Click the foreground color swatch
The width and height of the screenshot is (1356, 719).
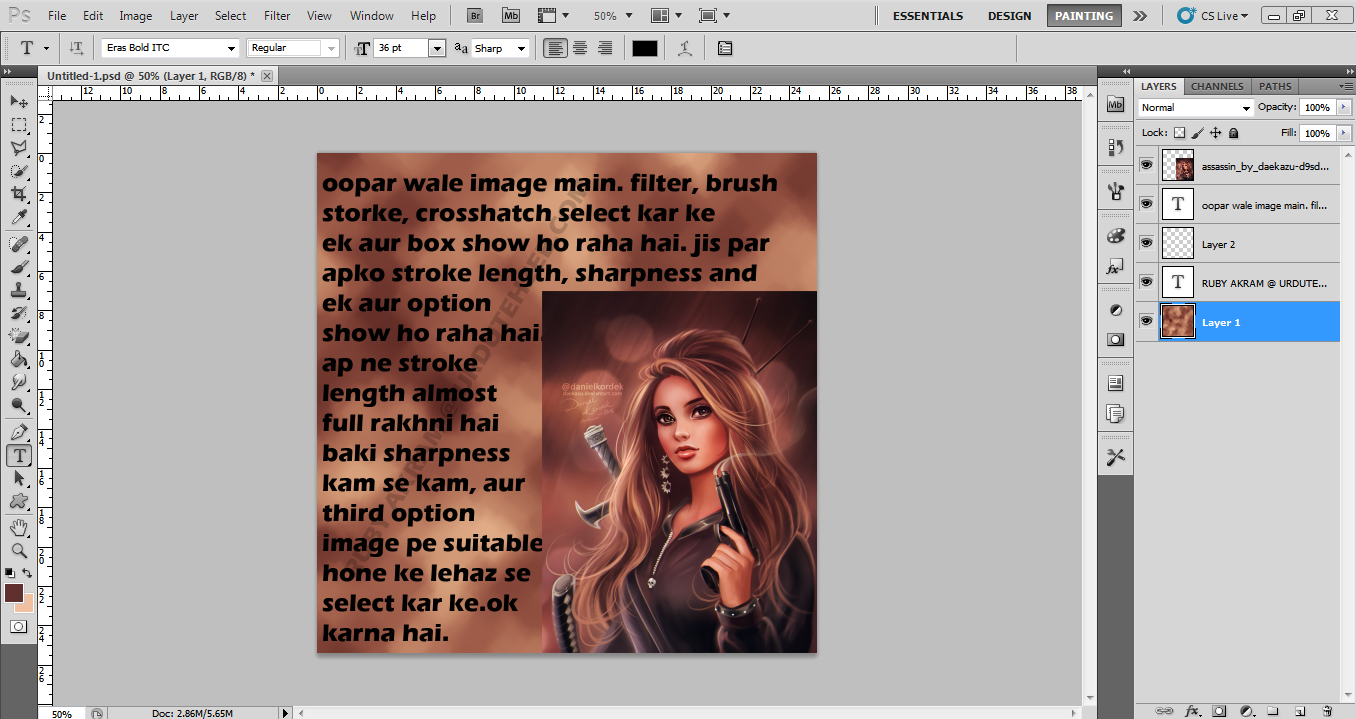point(13,592)
